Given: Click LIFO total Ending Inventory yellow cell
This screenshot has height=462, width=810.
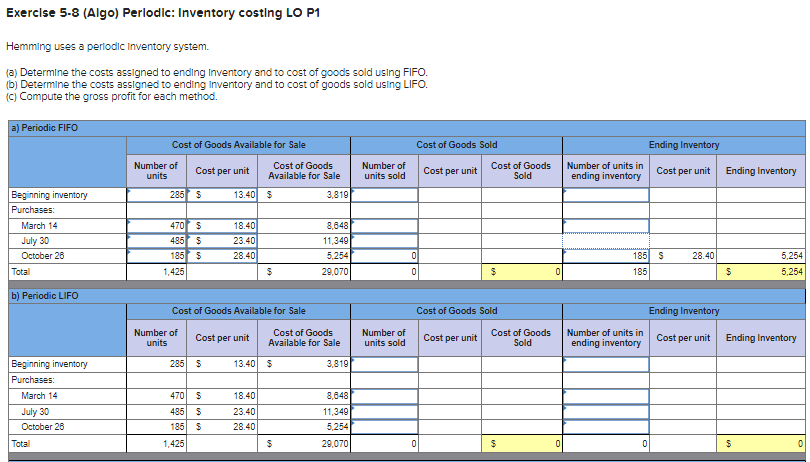Looking at the screenshot, I should pyautogui.click(x=760, y=443).
